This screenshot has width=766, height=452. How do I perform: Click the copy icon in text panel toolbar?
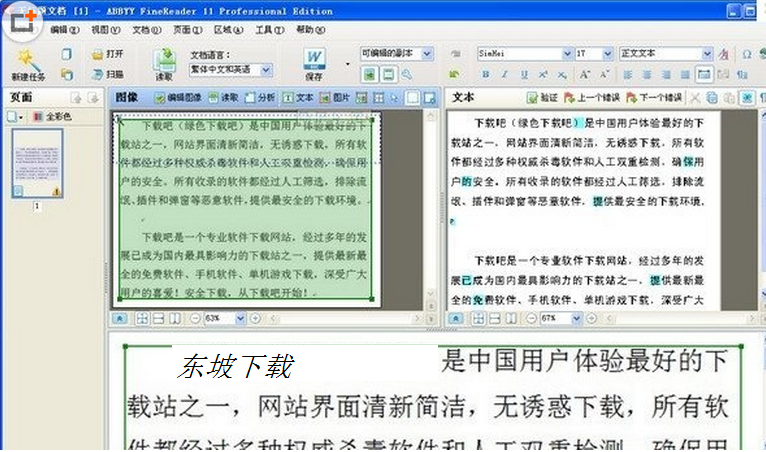(712, 98)
